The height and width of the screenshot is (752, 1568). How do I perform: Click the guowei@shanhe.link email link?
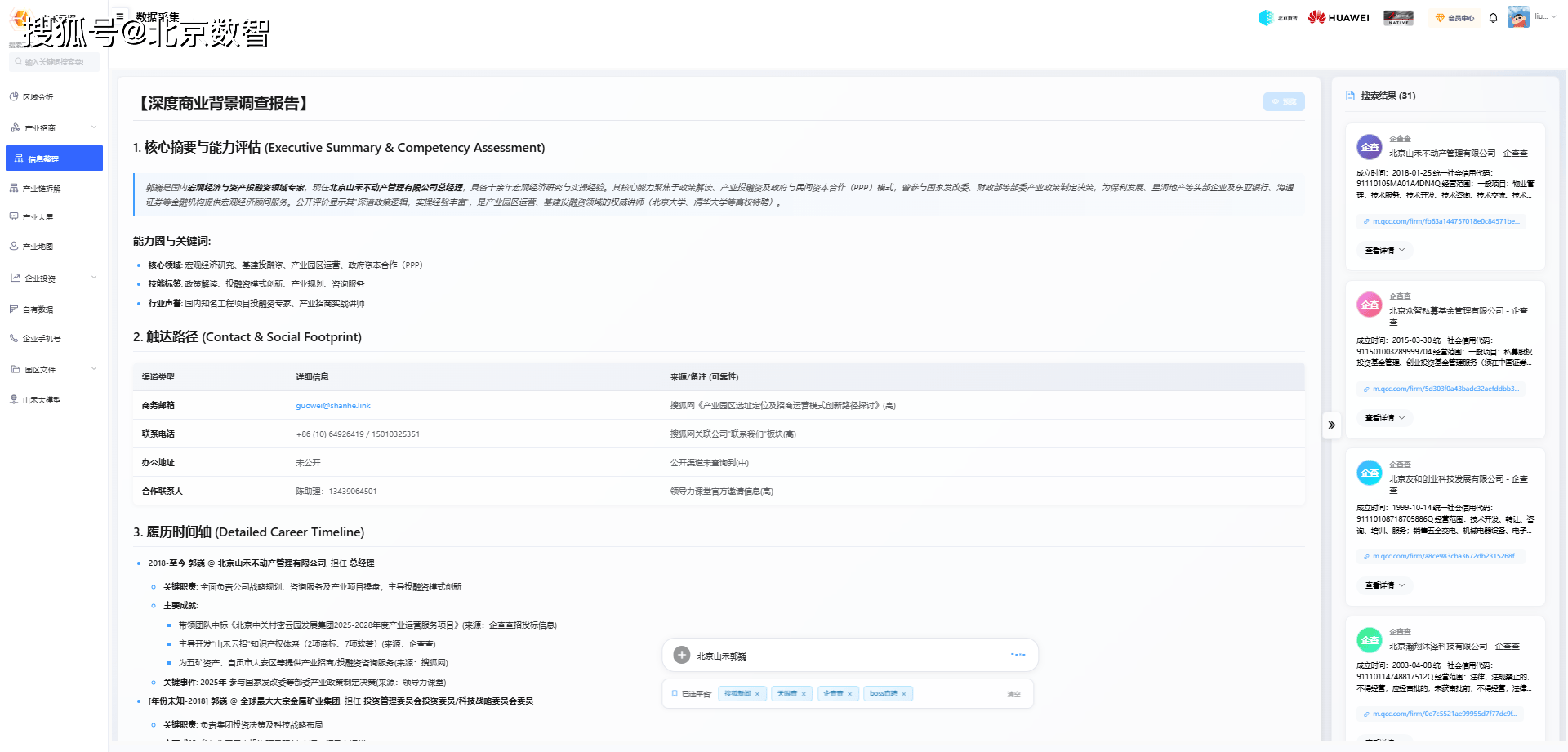[333, 406]
